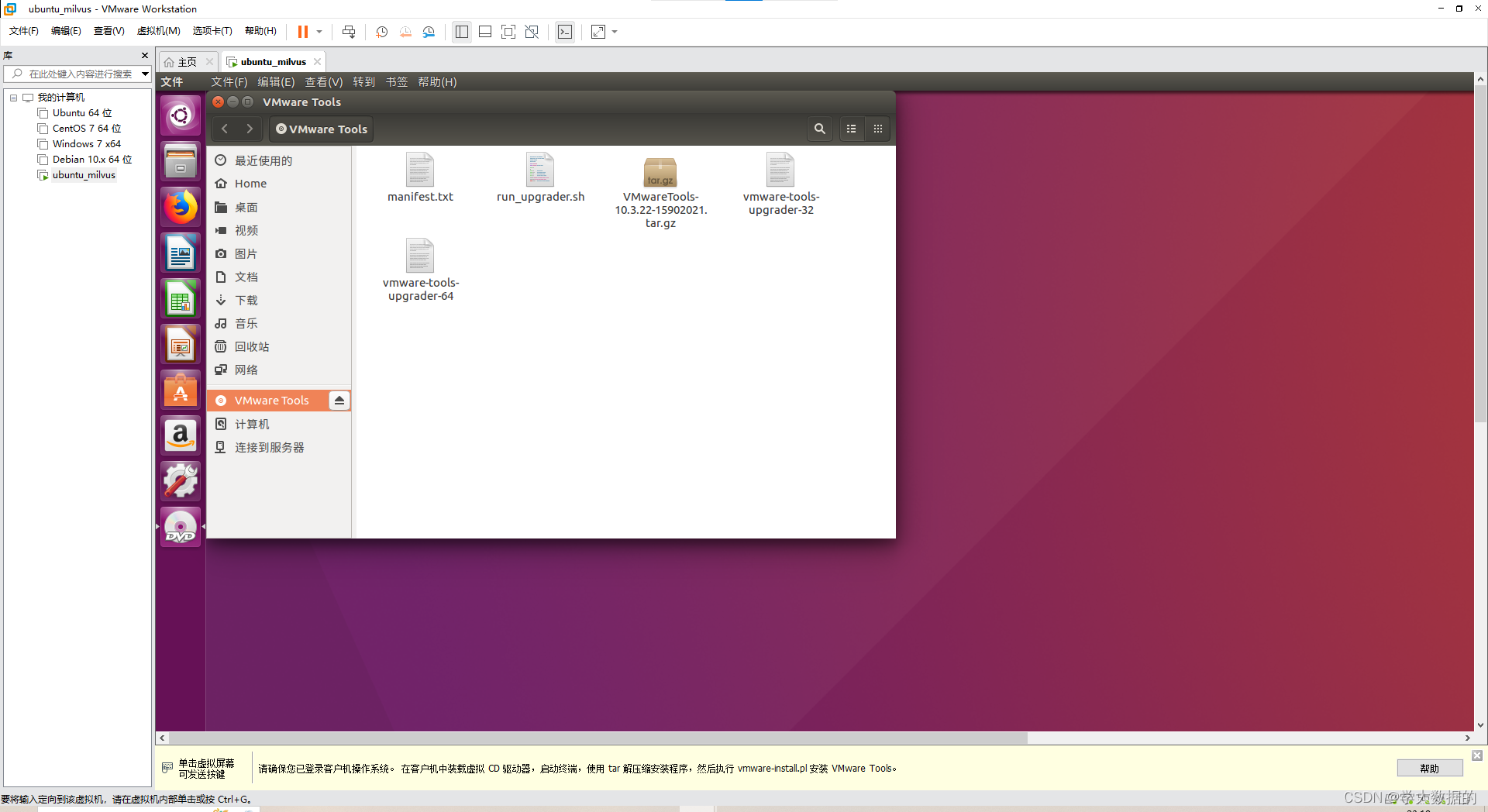This screenshot has height=812, width=1488.
Task: Open Files manager launcher icon
Action: pyautogui.click(x=181, y=161)
